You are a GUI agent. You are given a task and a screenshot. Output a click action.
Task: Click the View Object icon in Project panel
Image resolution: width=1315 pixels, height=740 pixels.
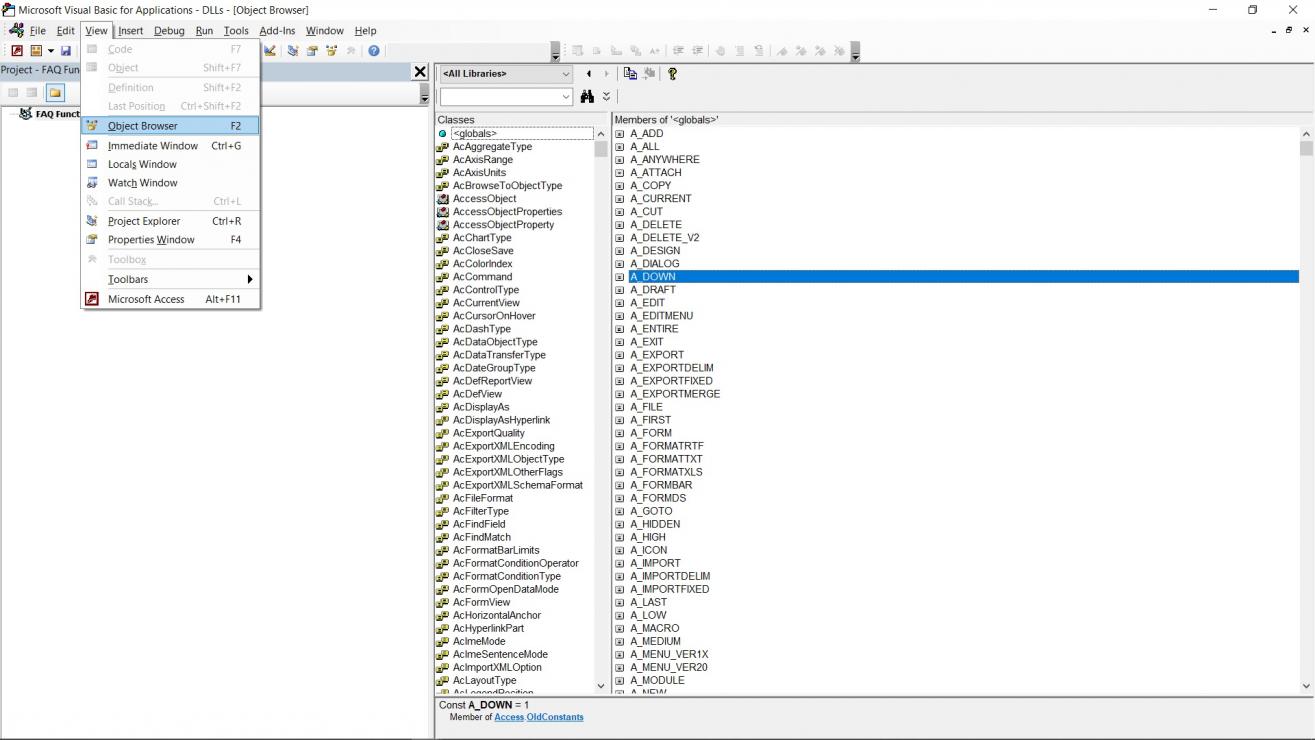(x=33, y=93)
